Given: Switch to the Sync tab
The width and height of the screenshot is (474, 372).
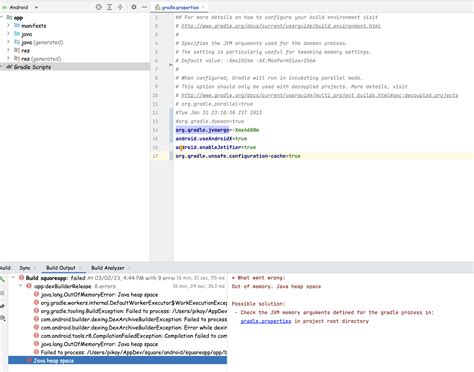Looking at the screenshot, I should click(x=25, y=268).
